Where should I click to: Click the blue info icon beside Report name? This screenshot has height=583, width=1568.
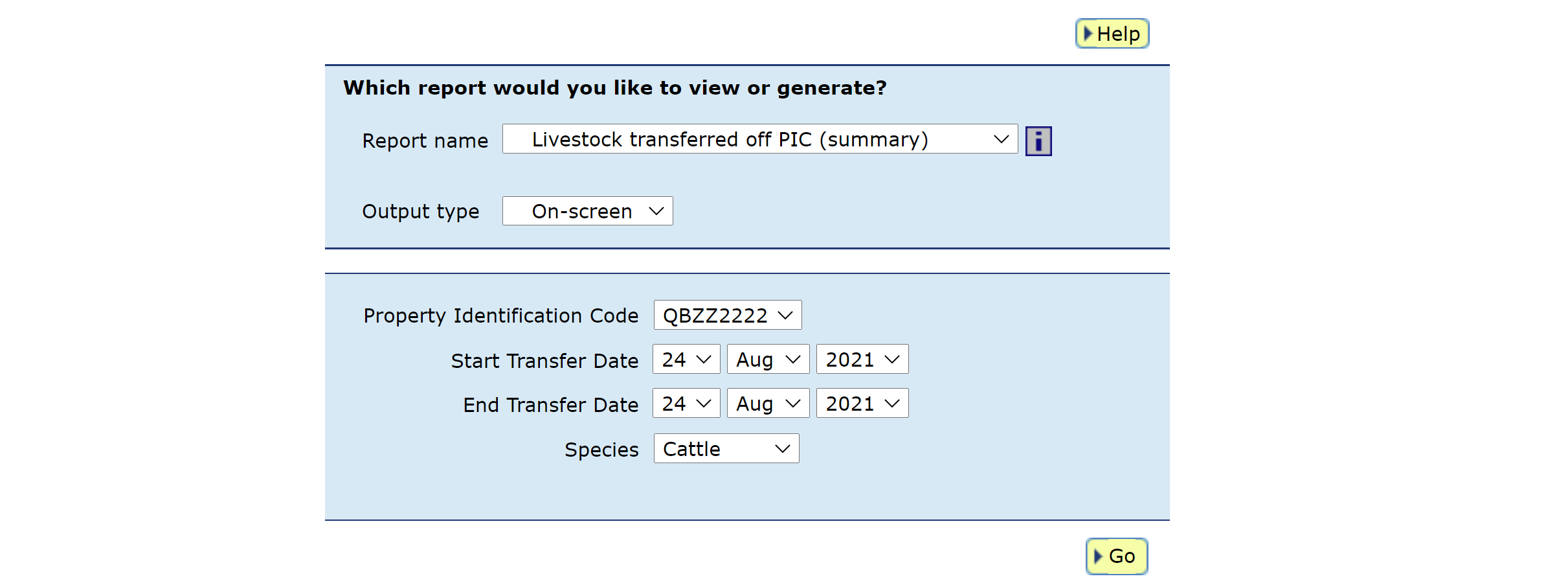pyautogui.click(x=1038, y=141)
